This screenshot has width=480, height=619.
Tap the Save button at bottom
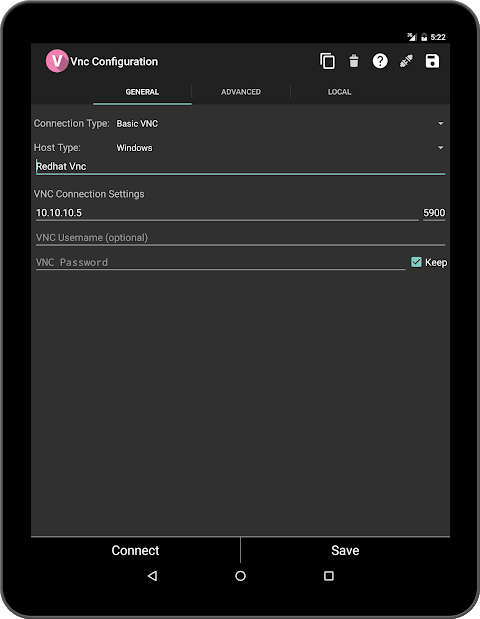pos(345,550)
